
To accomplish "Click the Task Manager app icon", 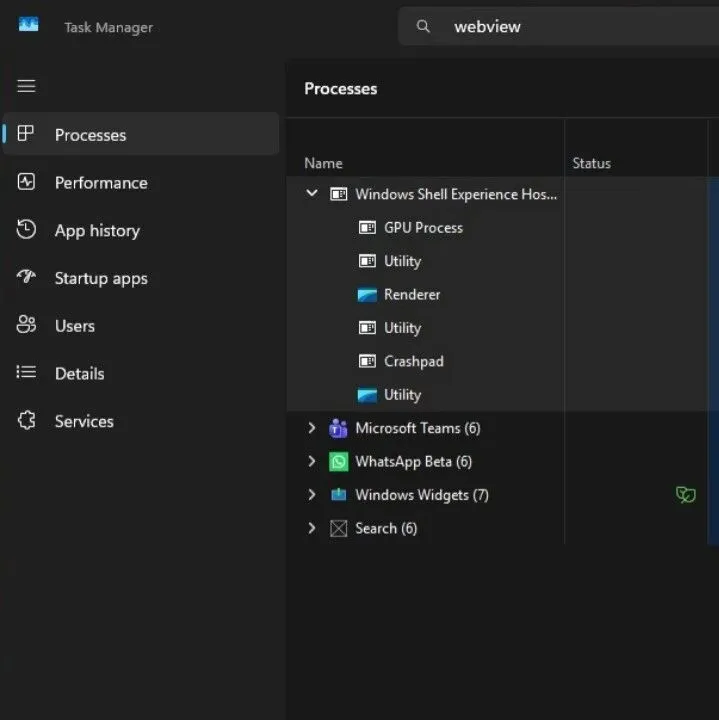I will click(x=28, y=24).
